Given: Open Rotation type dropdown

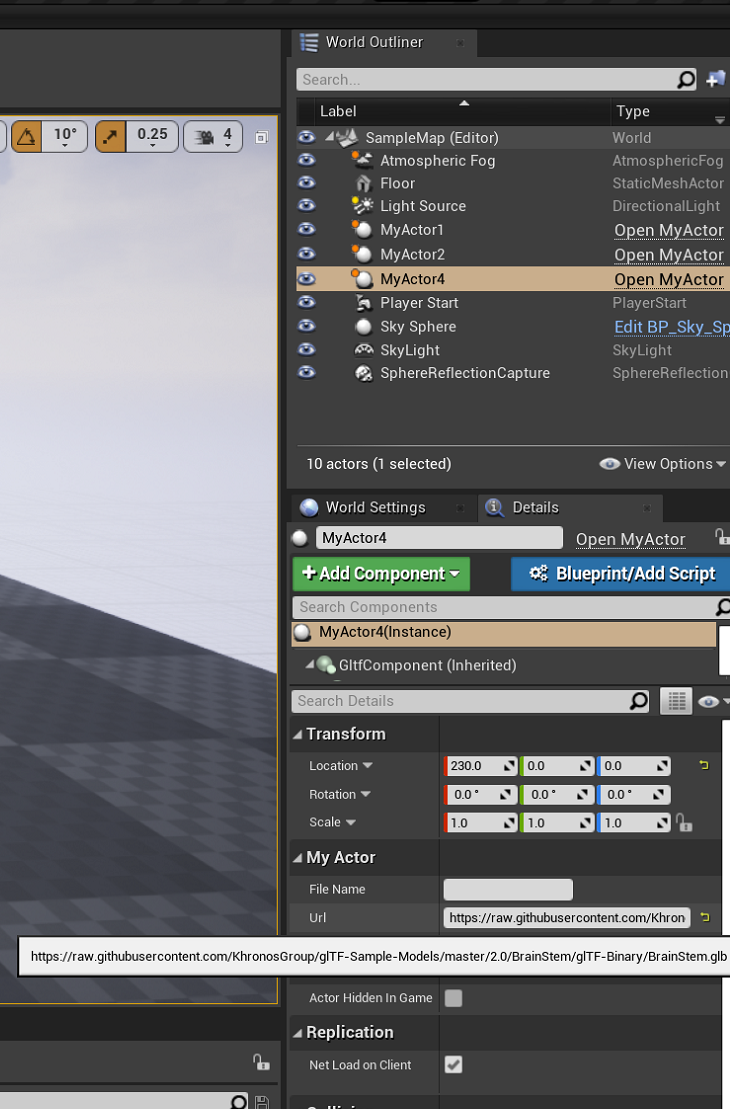Looking at the screenshot, I should coord(365,794).
